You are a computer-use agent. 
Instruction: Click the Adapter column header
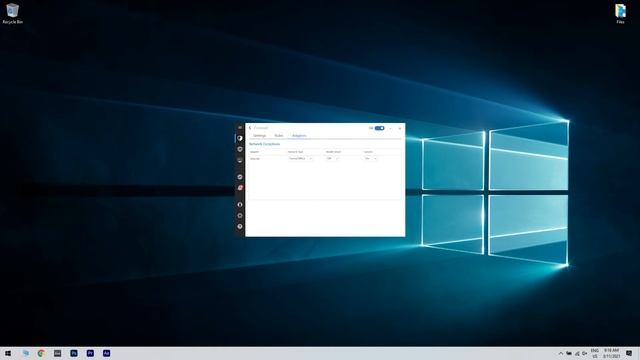coord(254,152)
